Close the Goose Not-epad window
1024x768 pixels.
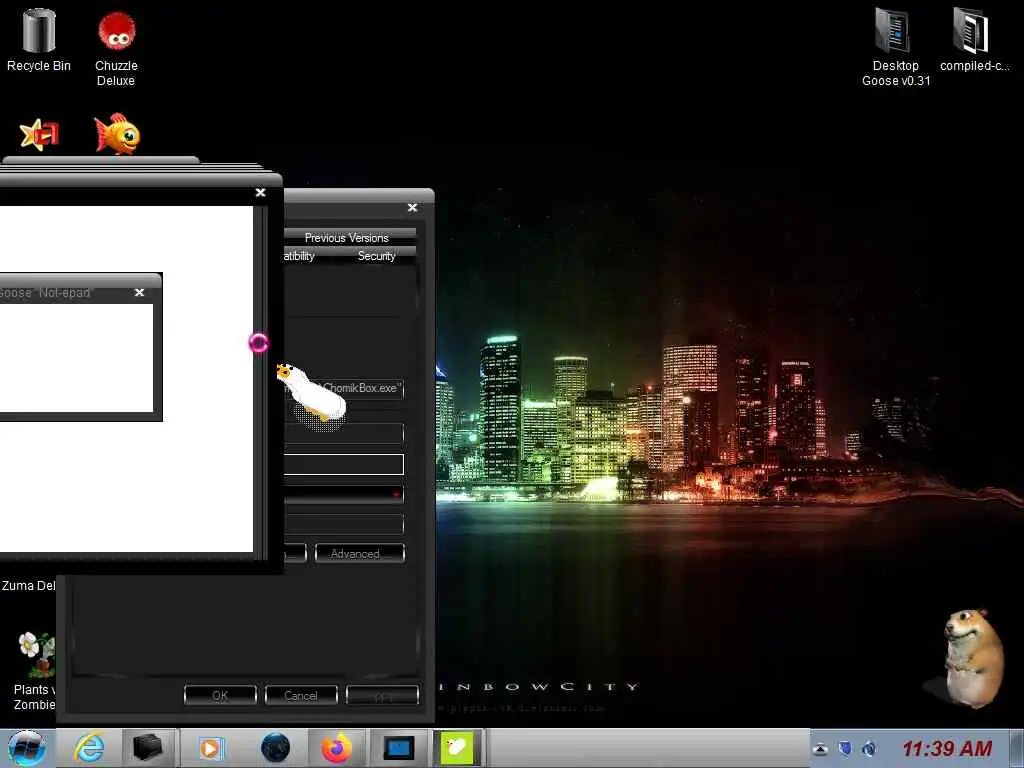[139, 293]
